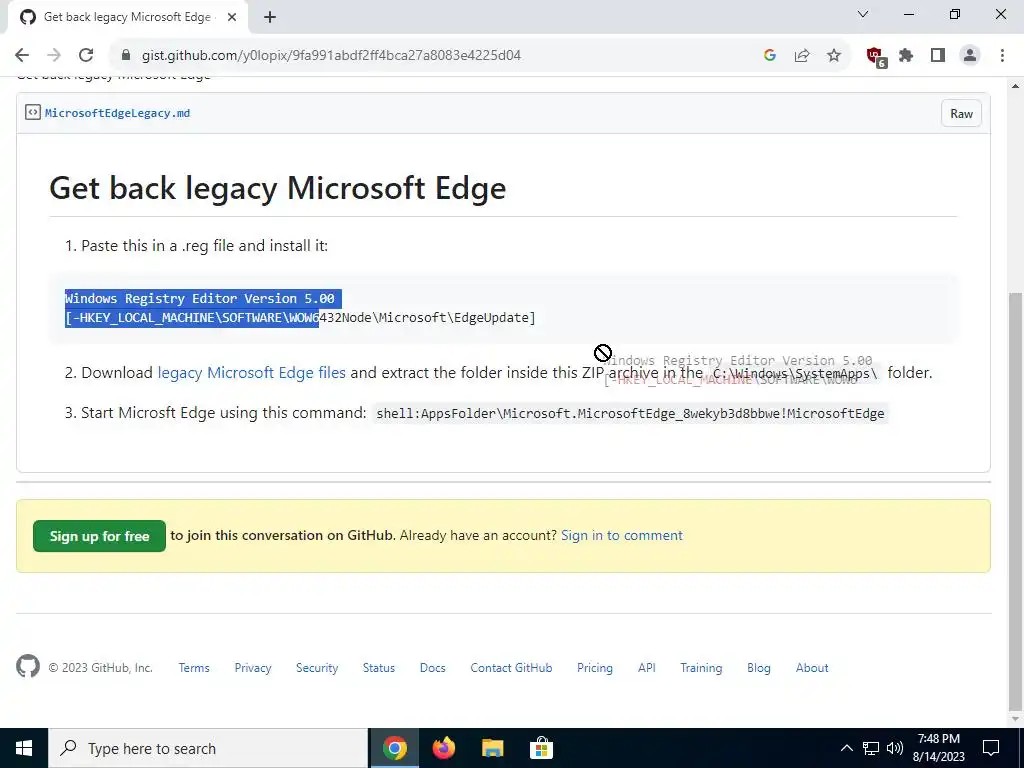Click the code file icon beside MicrosoftEdgeLegacy.md
This screenshot has width=1024, height=768.
pyautogui.click(x=33, y=112)
